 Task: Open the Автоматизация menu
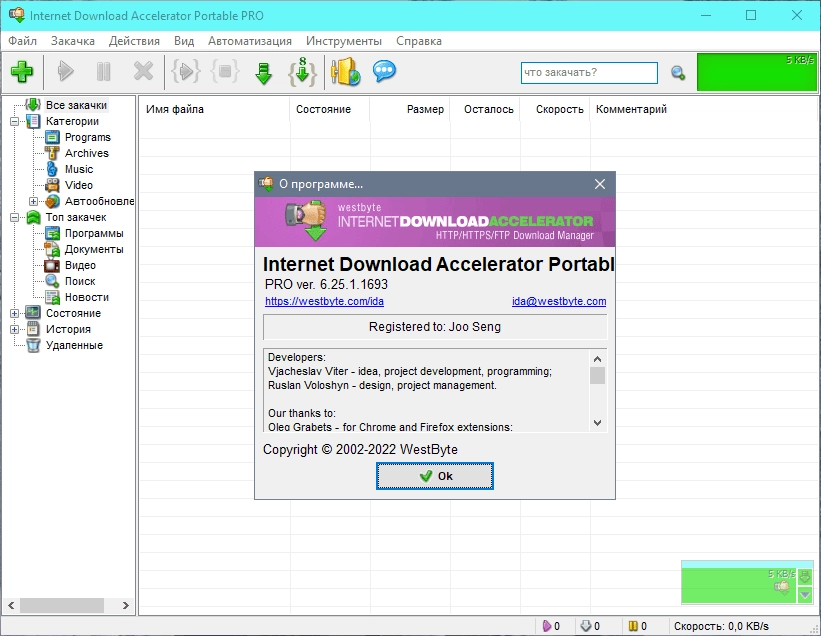tap(250, 41)
